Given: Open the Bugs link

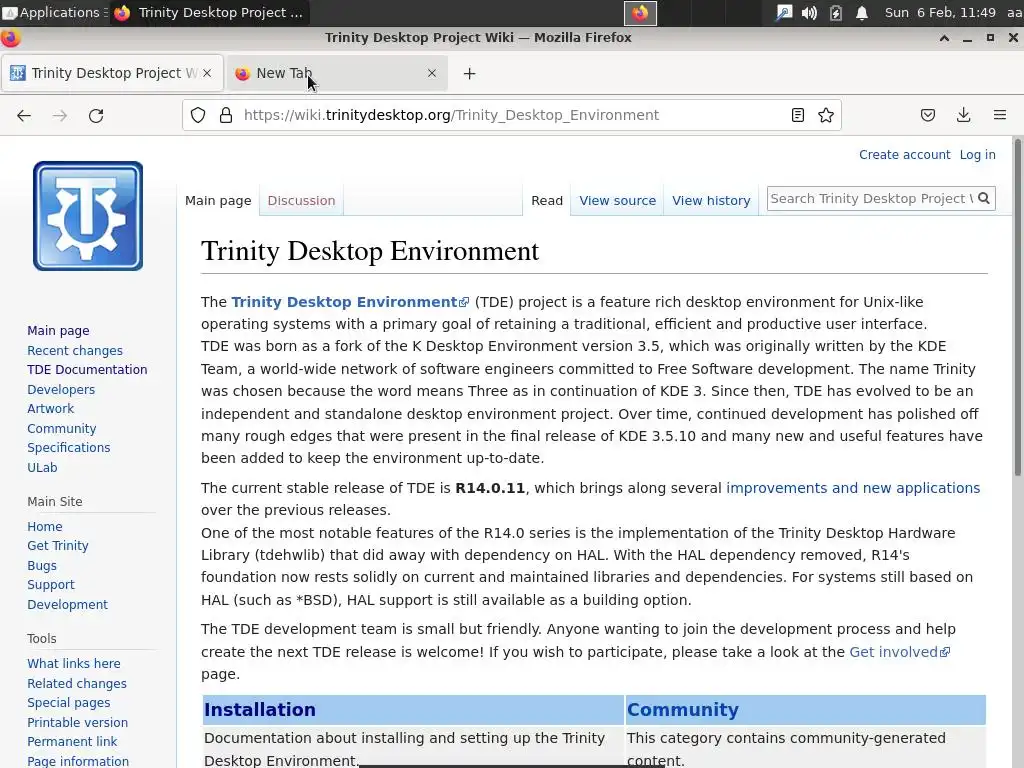Looking at the screenshot, I should (42, 566).
